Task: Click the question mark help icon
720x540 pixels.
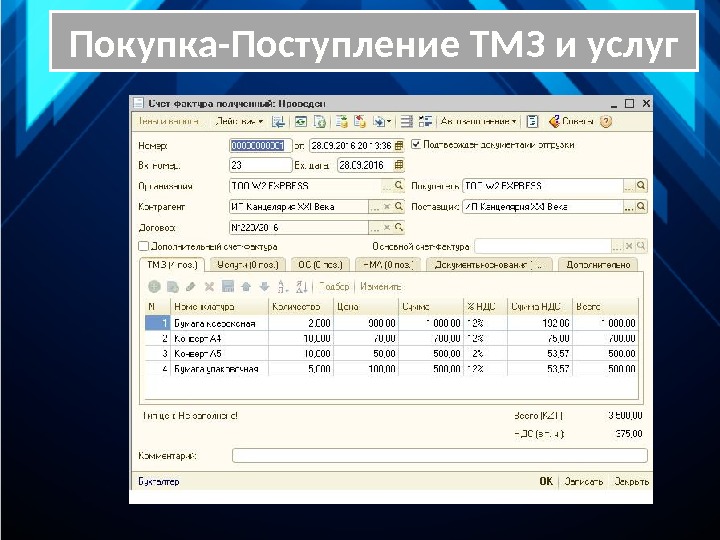Action: click(606, 122)
